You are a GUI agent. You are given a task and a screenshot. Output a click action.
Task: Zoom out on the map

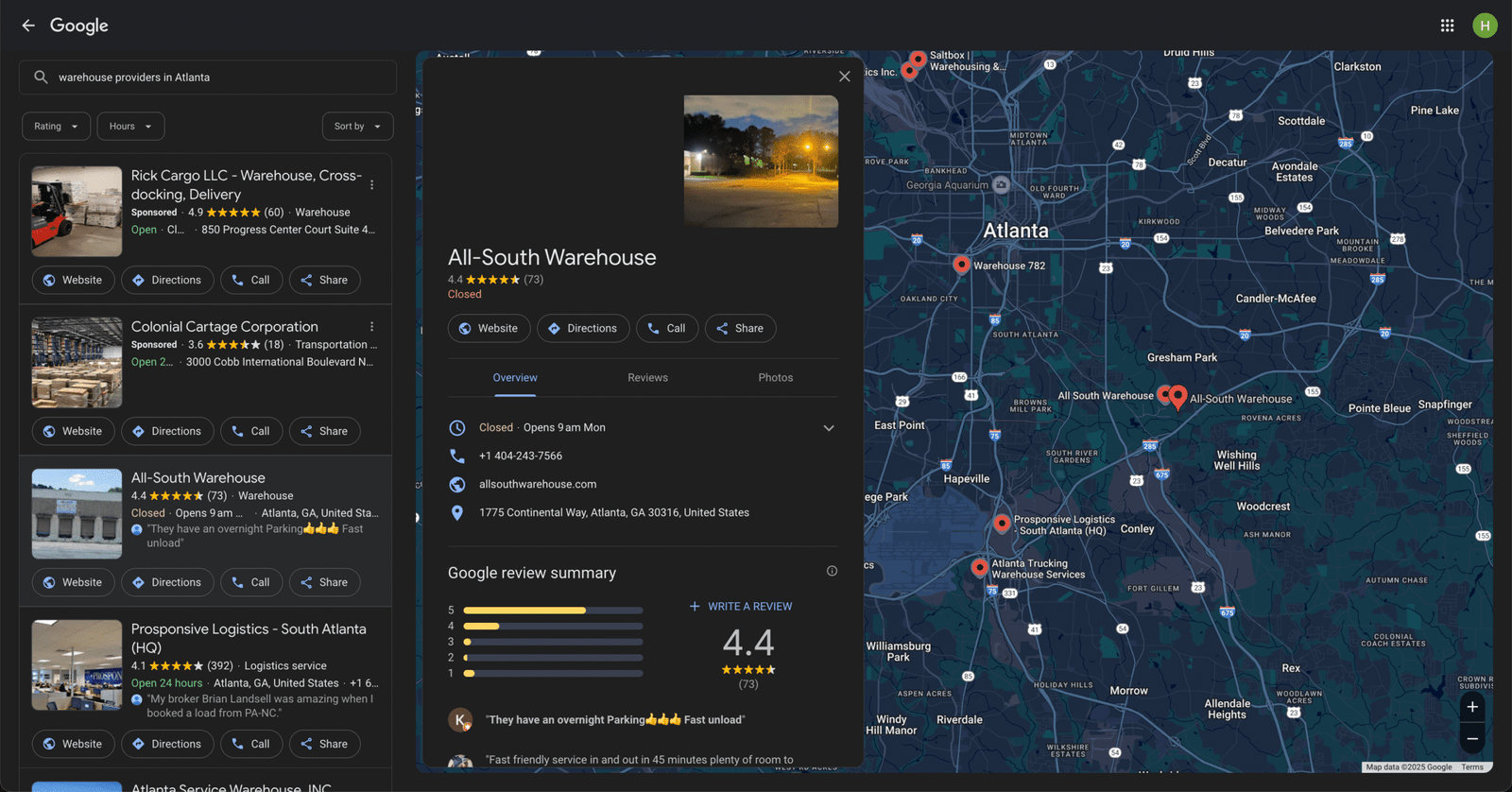coord(1471,739)
